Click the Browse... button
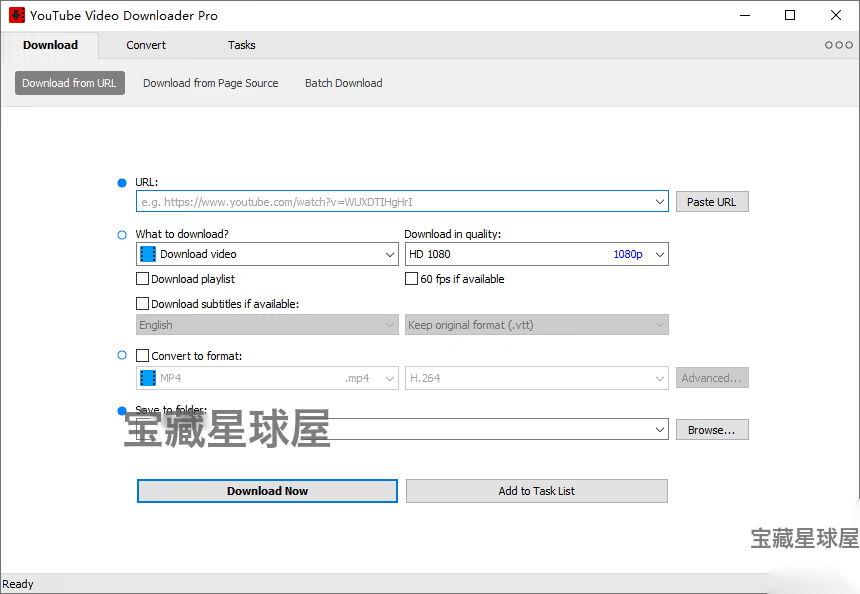The height and width of the screenshot is (594, 860). tap(712, 430)
